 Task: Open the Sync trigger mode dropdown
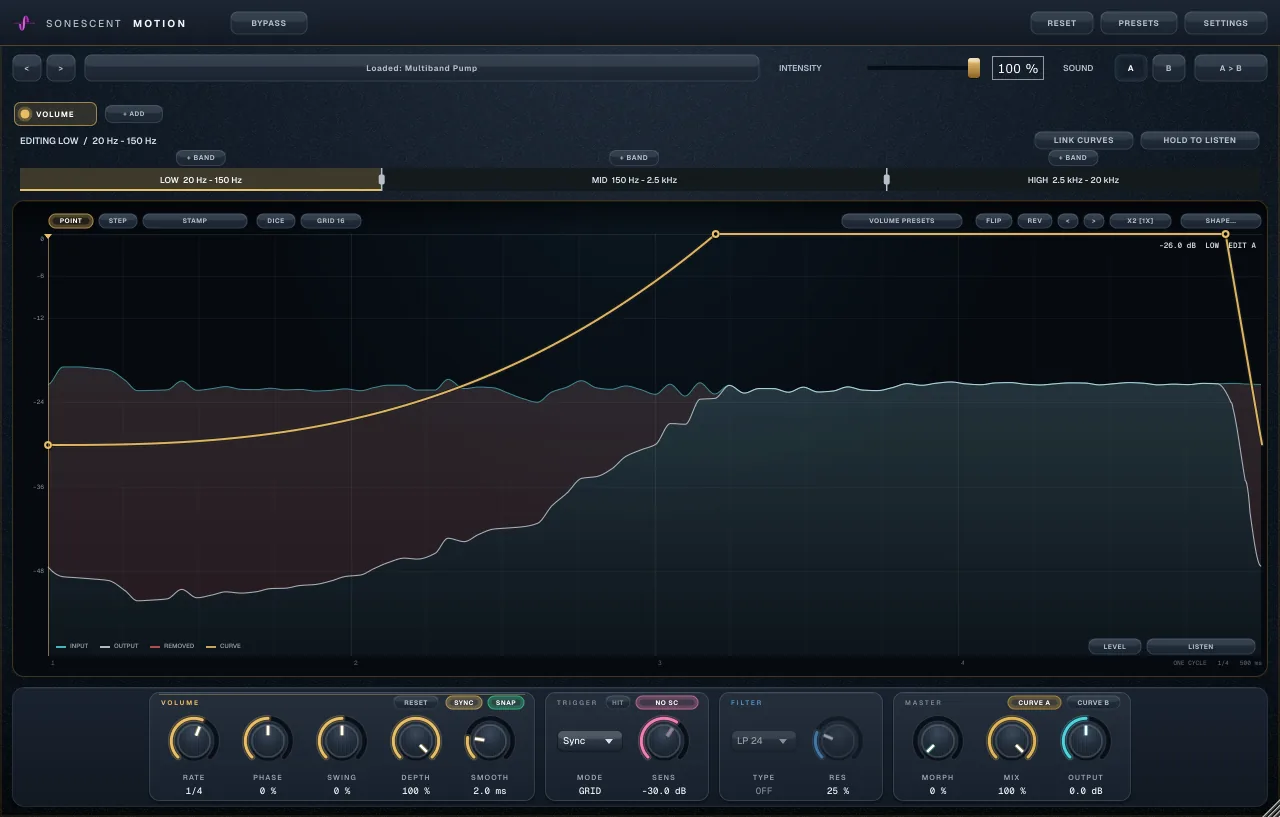[590, 741]
